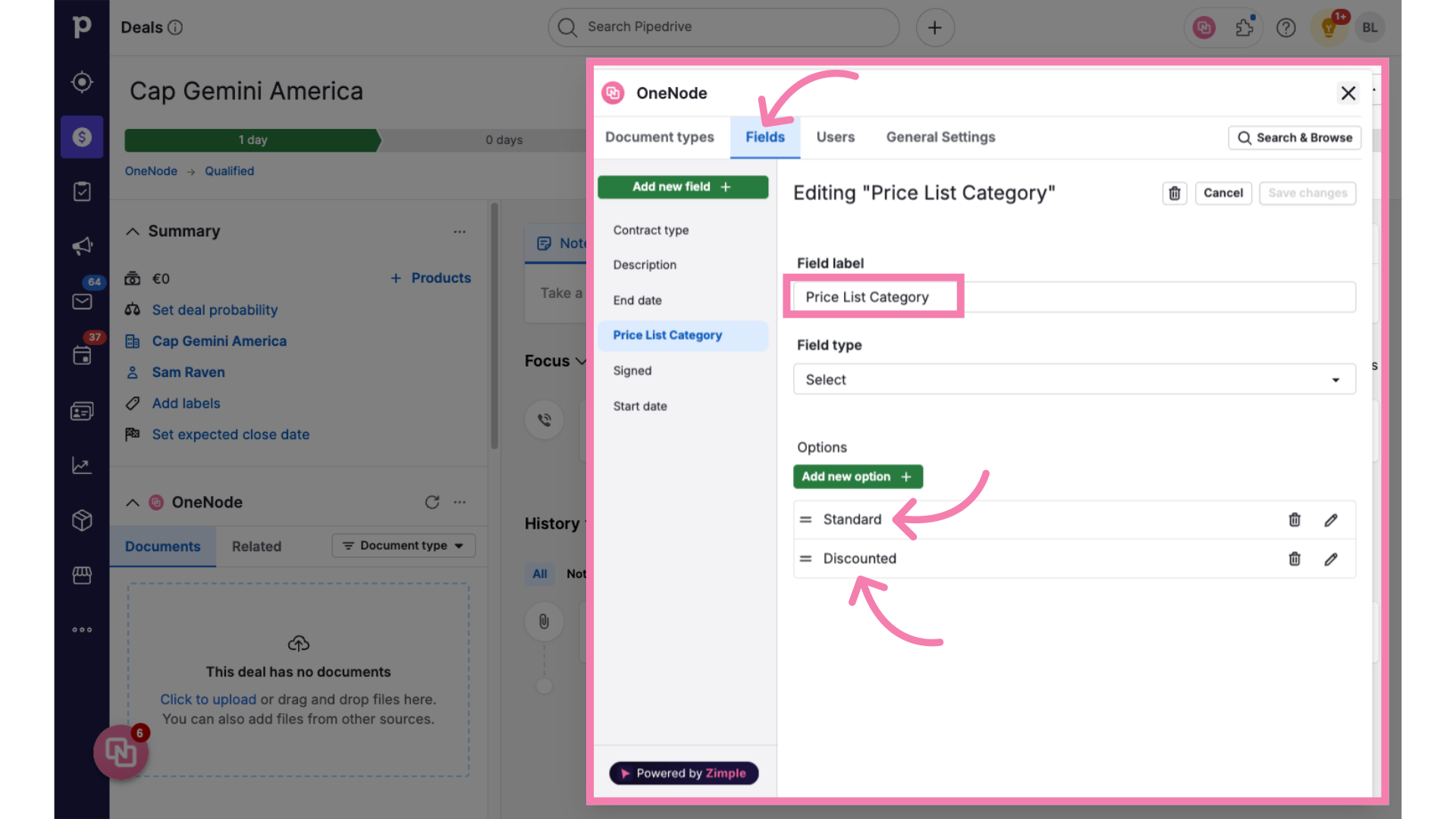
Task: Click the call phone icon under Focus
Action: pos(544,419)
